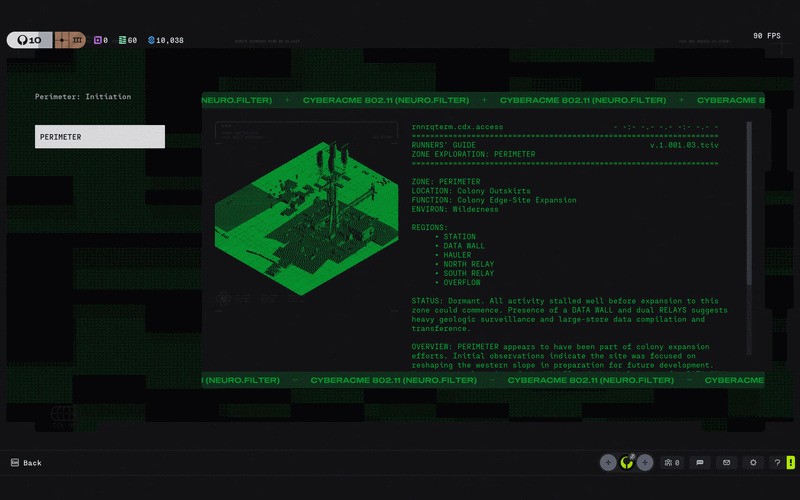Viewport: 800px width, 500px height.
Task: Click the yellow exclamation alert badge
Action: pos(791,463)
